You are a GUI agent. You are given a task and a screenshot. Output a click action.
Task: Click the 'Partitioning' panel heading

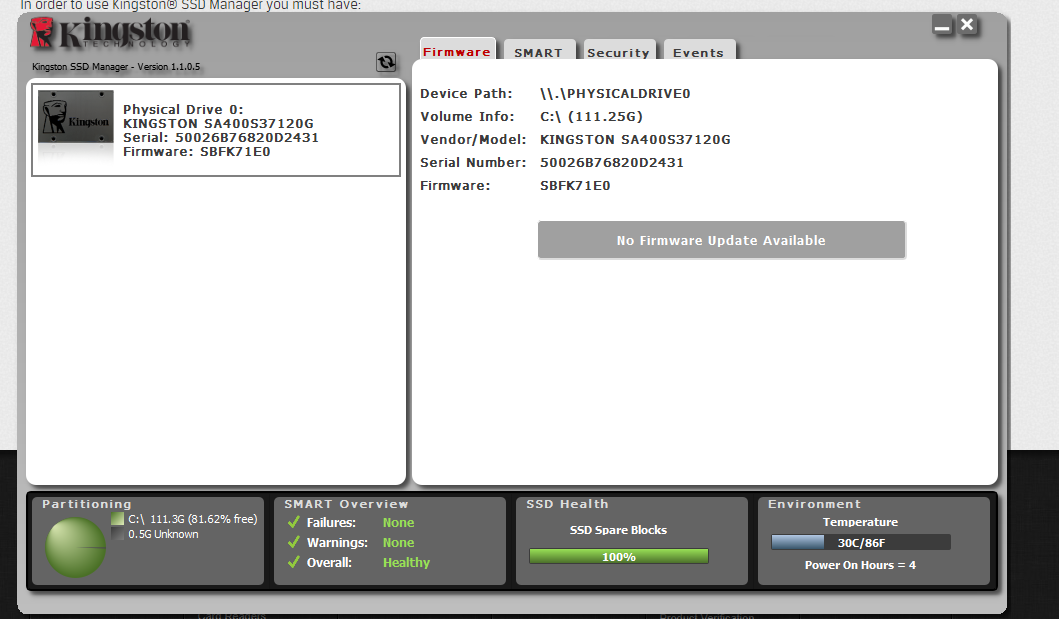[86, 504]
